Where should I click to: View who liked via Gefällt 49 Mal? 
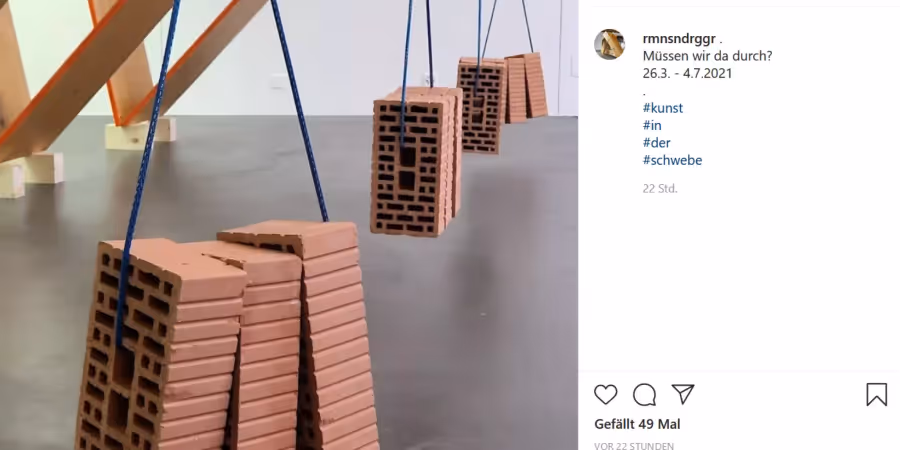[637, 424]
